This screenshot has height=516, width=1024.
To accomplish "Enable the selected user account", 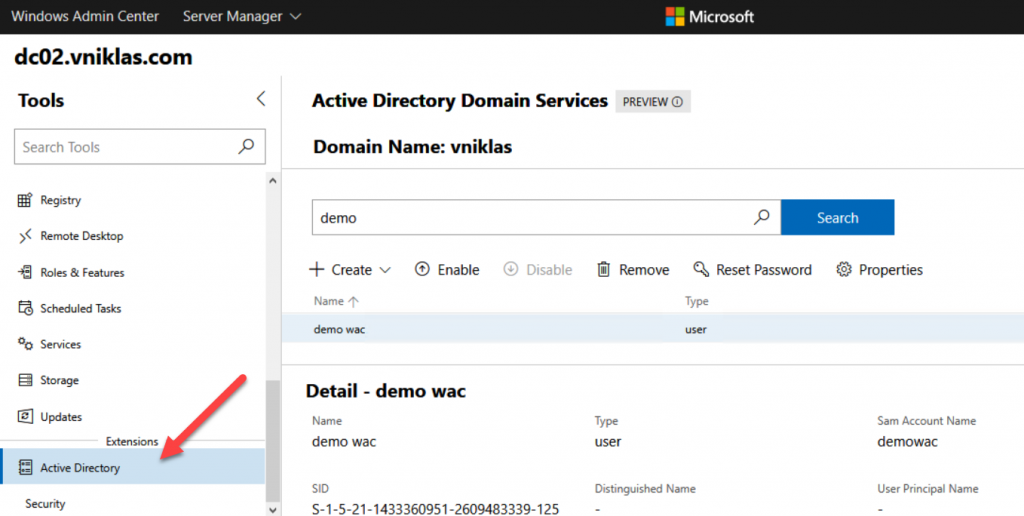I will pyautogui.click(x=447, y=270).
